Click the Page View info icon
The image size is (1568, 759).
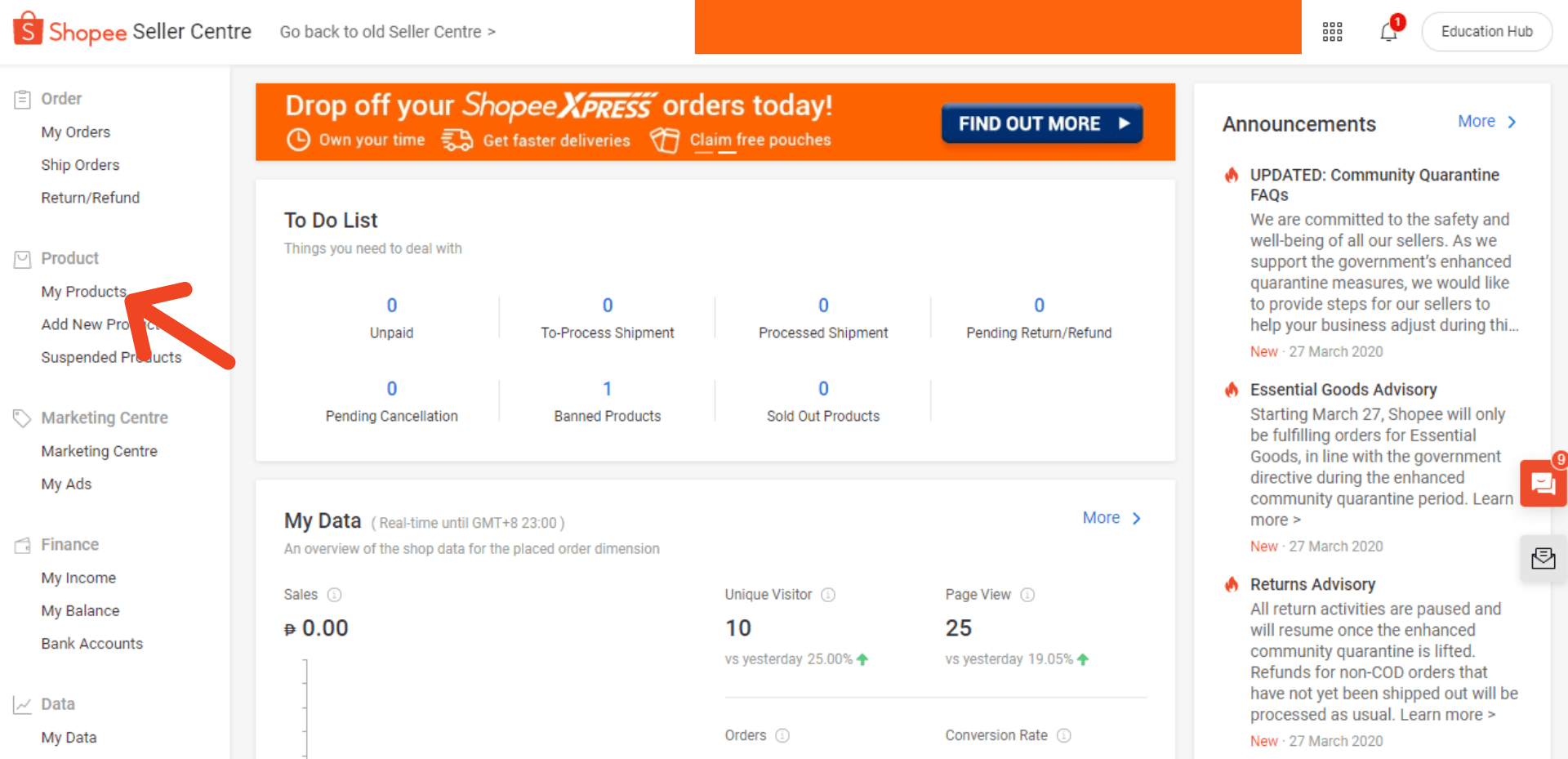pyautogui.click(x=1027, y=595)
